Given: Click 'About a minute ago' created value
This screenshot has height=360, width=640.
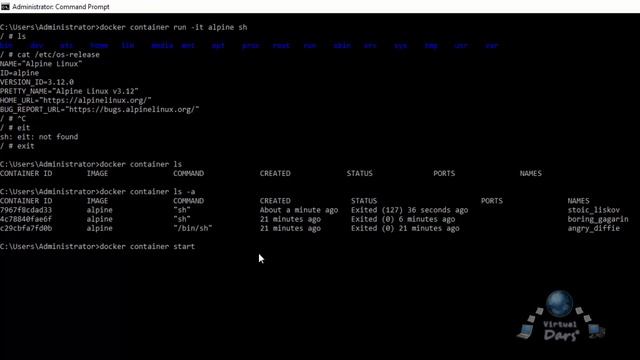Looking at the screenshot, I should point(299,210).
